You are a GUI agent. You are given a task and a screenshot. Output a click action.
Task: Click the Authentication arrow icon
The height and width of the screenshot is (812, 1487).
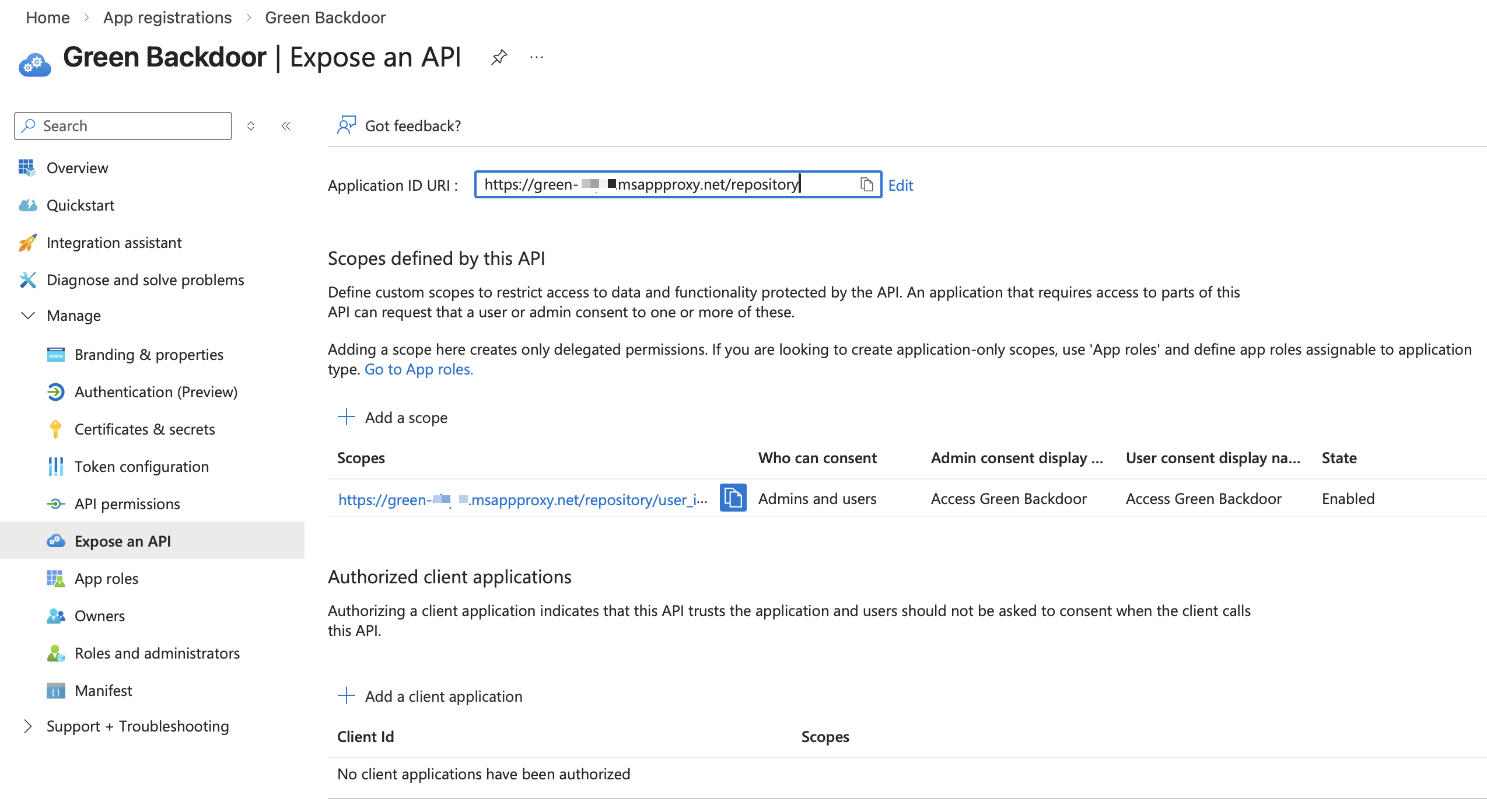(55, 392)
